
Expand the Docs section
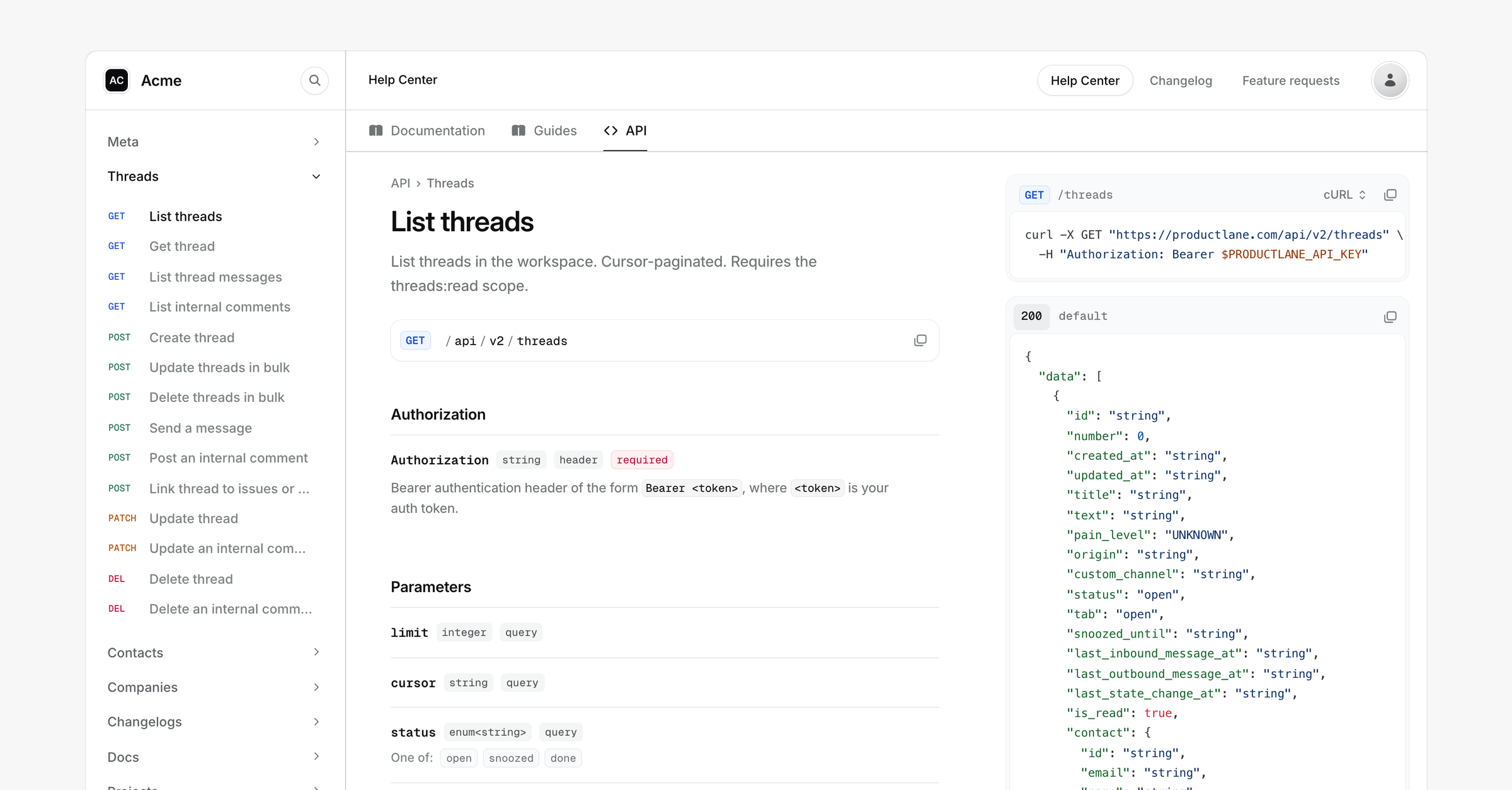214,757
